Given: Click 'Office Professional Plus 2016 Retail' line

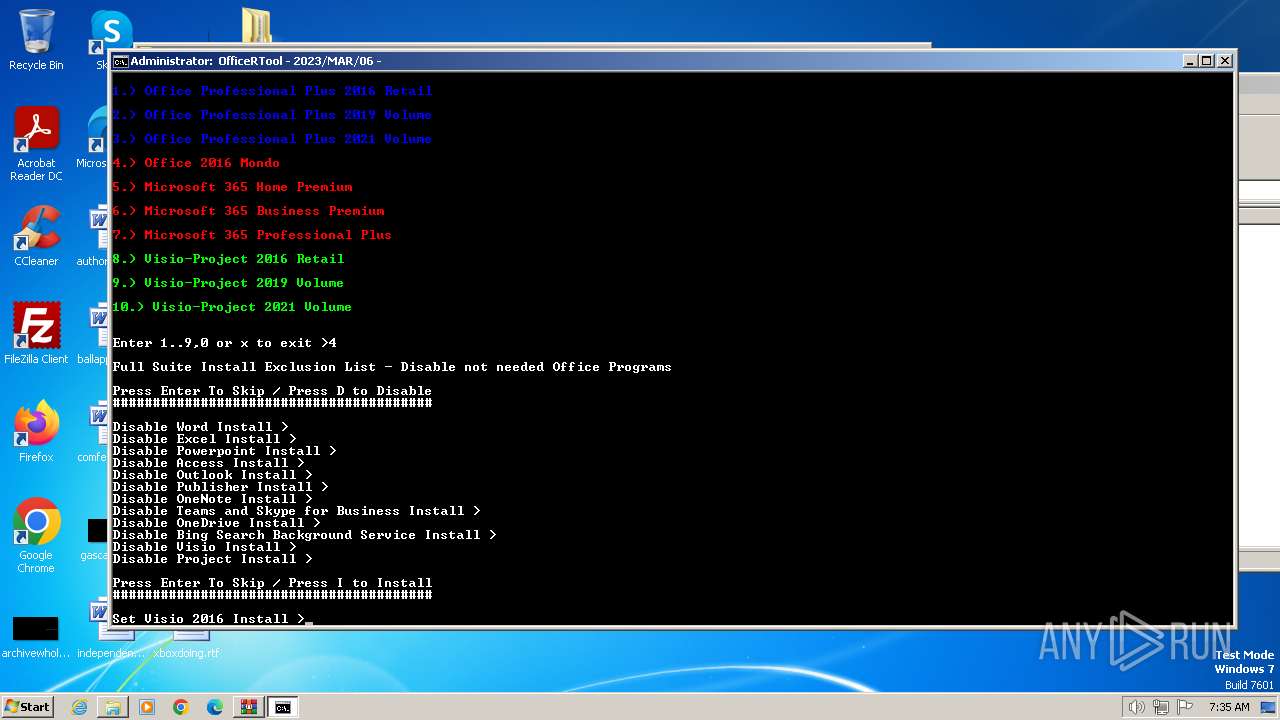Looking at the screenshot, I should click(x=272, y=91).
